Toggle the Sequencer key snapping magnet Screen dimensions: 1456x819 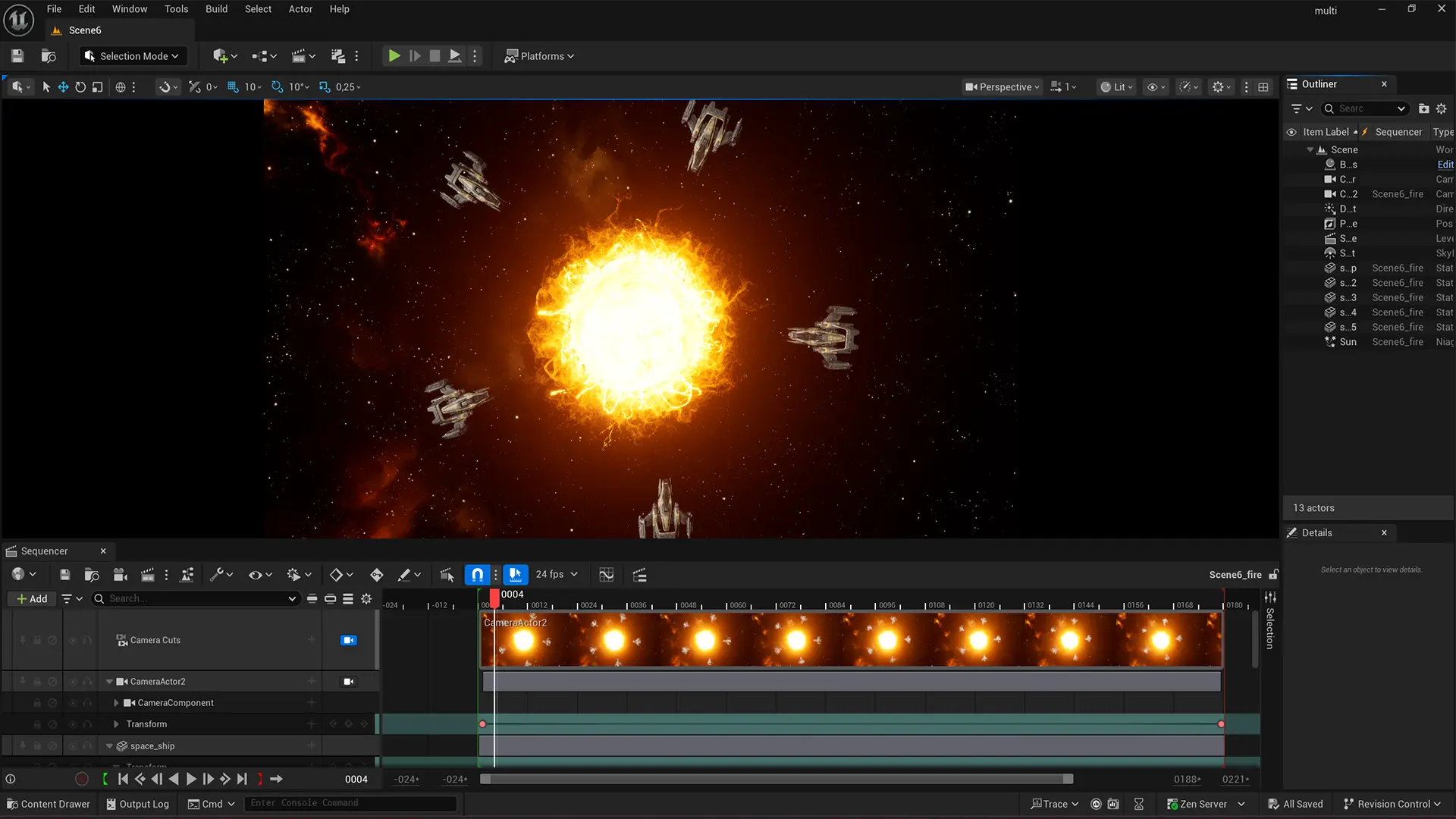click(x=478, y=575)
